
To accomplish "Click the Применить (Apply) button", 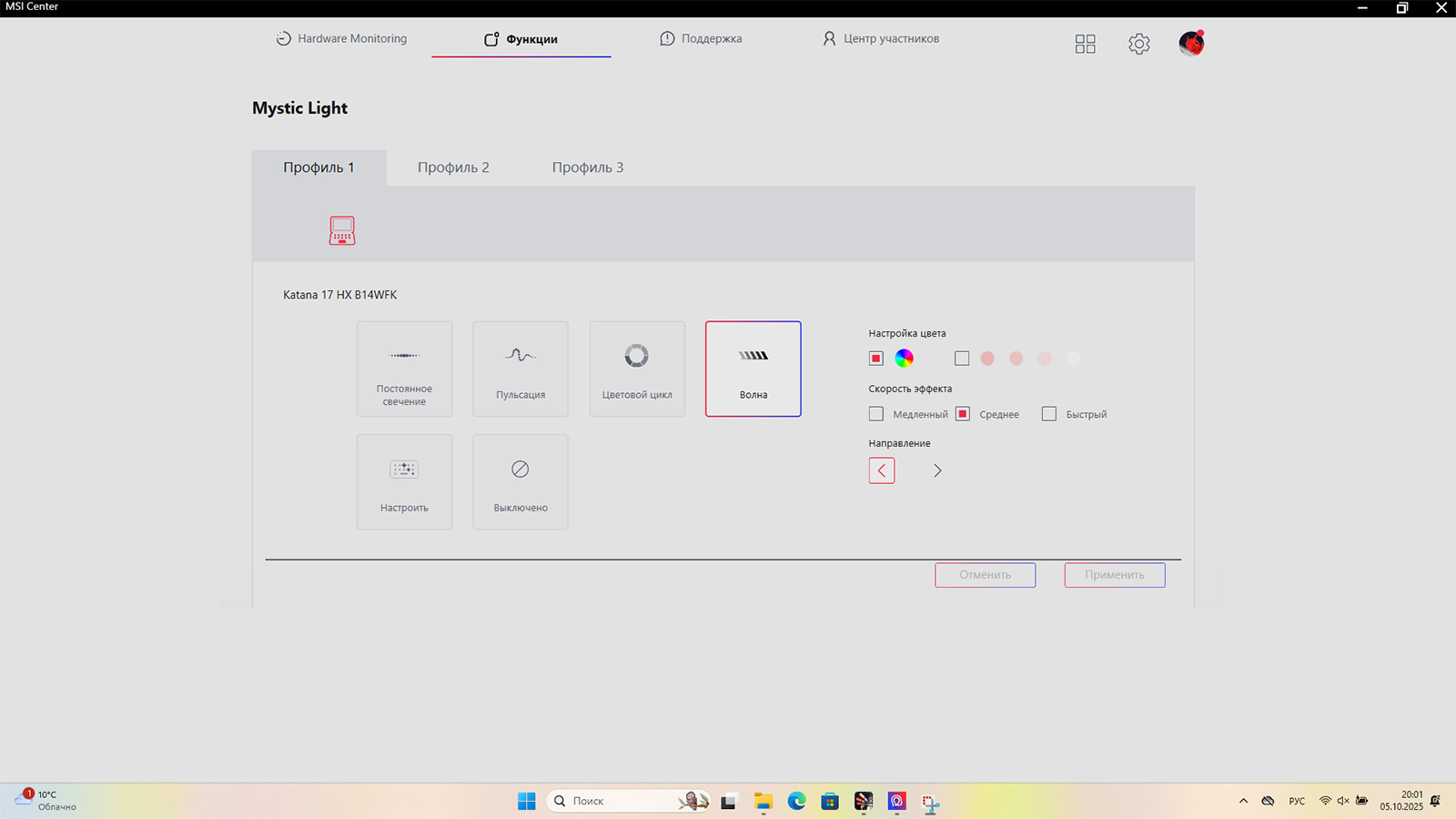I will pyautogui.click(x=1115, y=575).
